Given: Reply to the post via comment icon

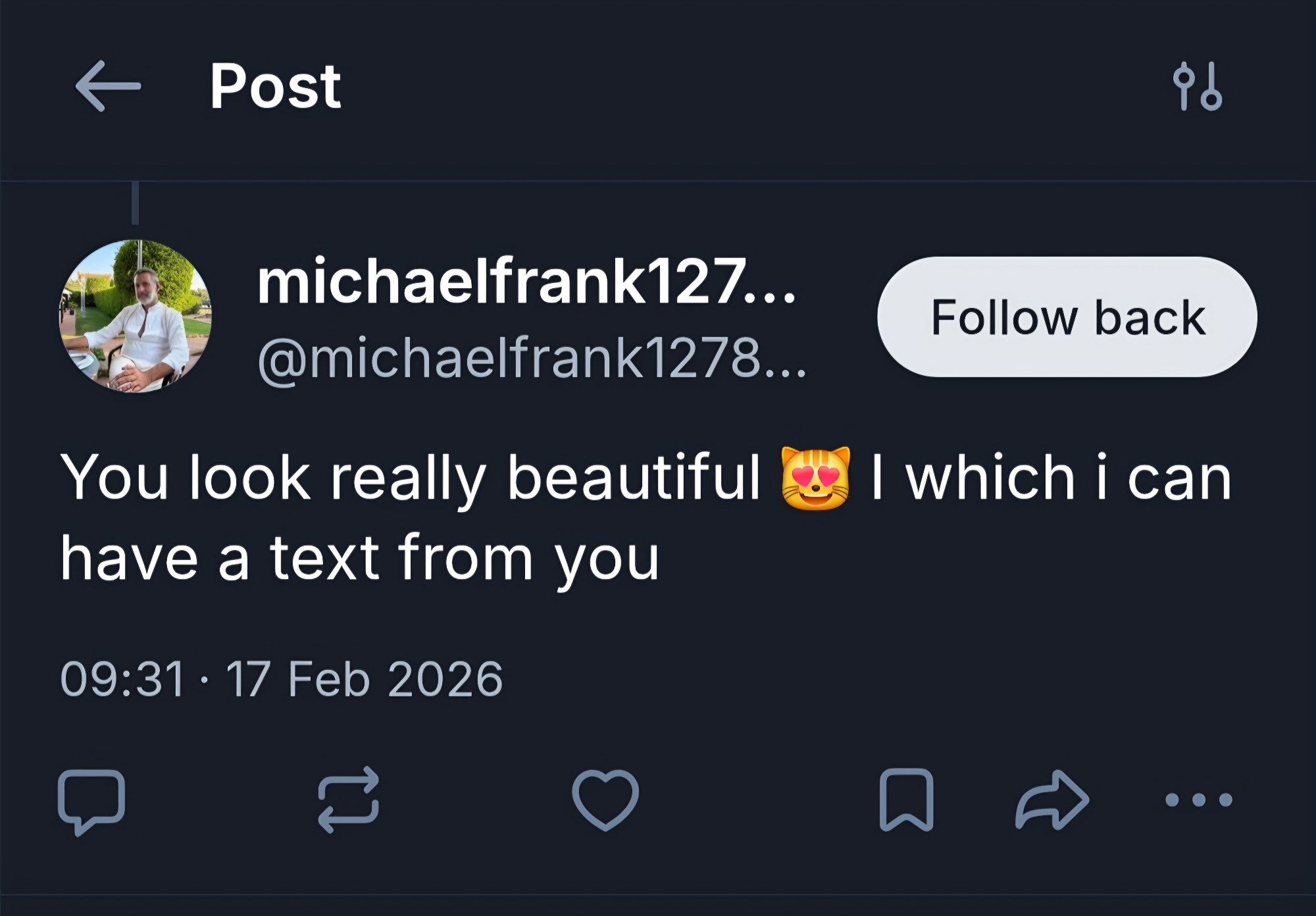Looking at the screenshot, I should coord(91,801).
